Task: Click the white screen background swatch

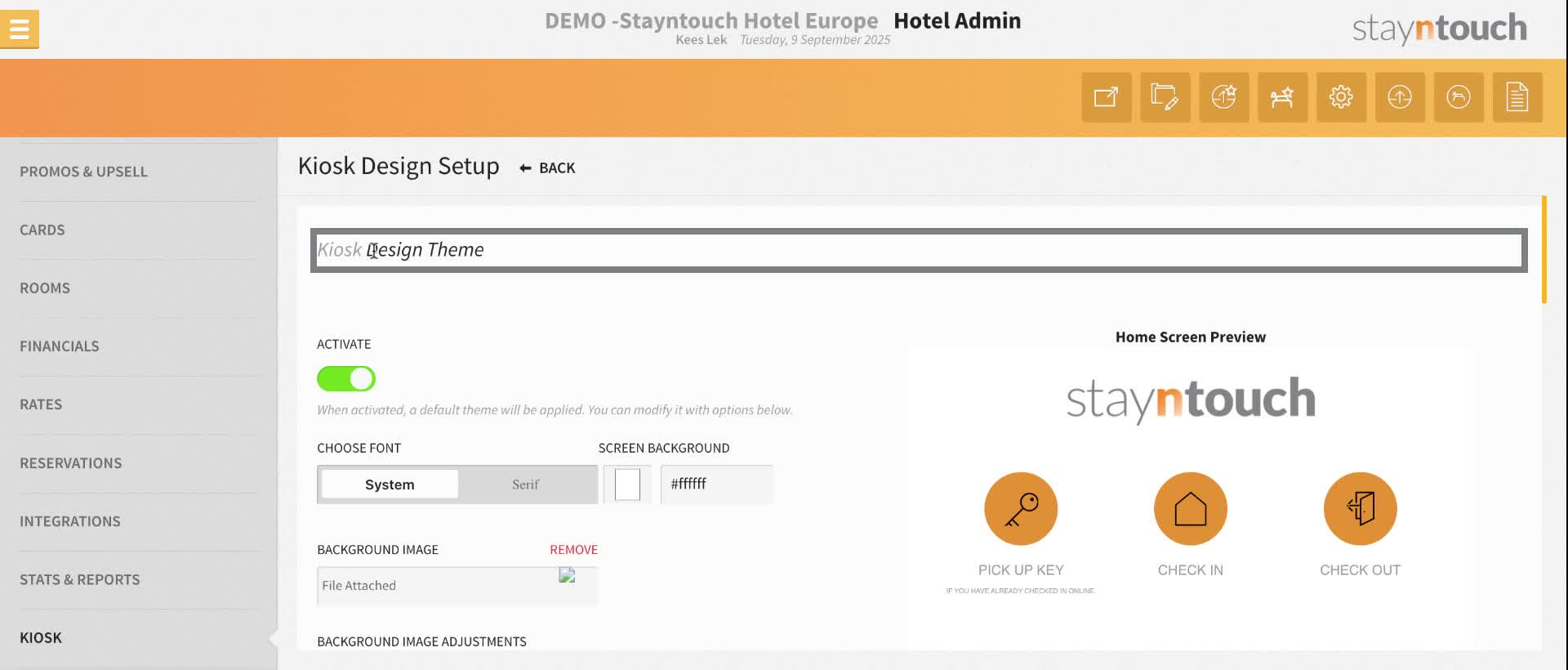Action: (x=627, y=485)
